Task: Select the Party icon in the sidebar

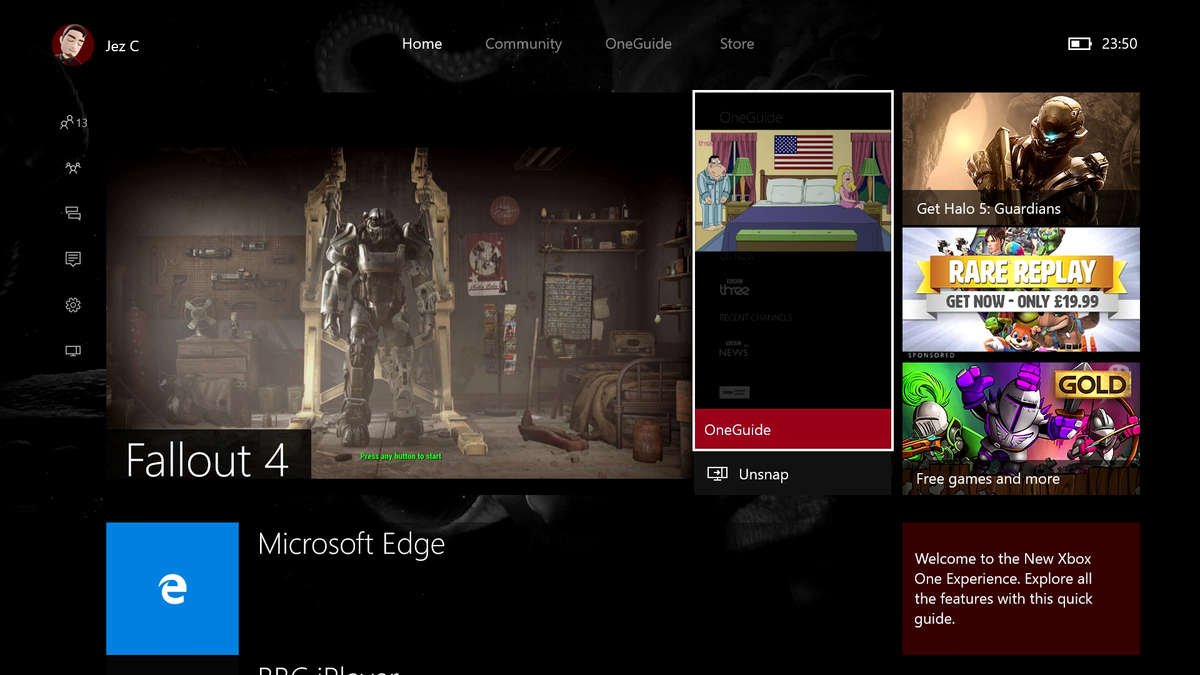Action: point(70,167)
